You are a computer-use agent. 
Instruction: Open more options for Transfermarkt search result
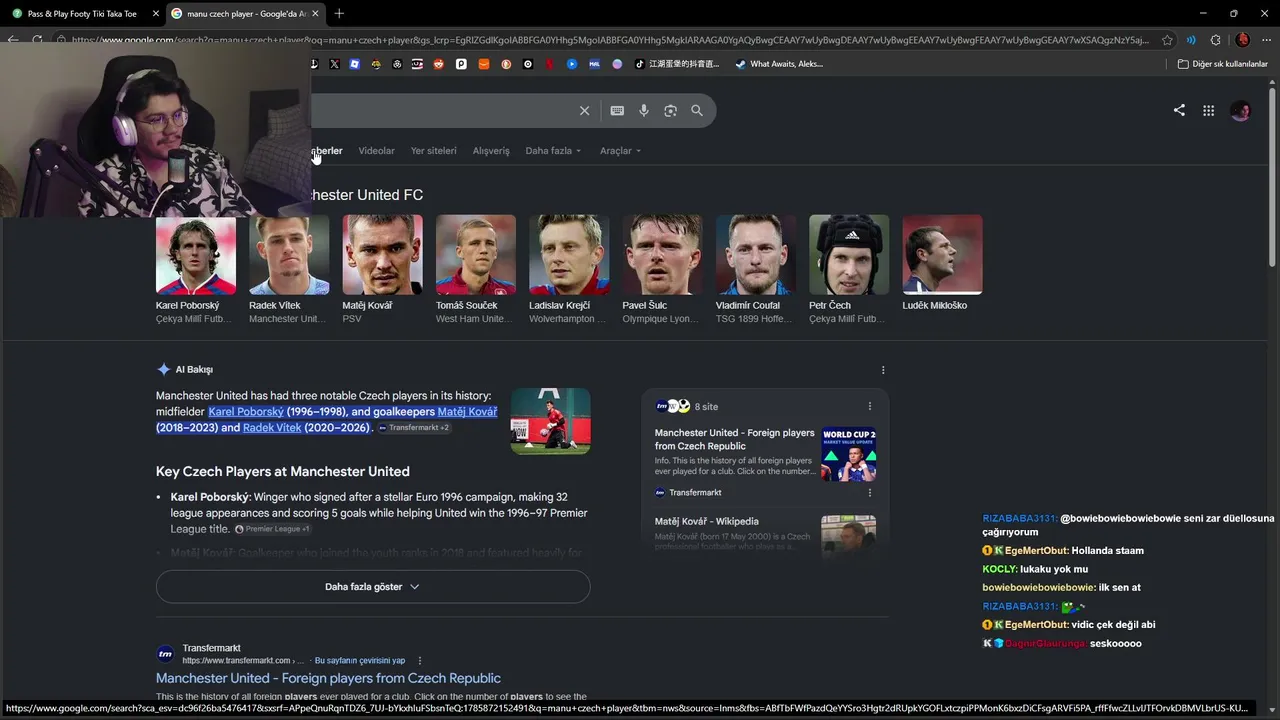[x=420, y=661]
